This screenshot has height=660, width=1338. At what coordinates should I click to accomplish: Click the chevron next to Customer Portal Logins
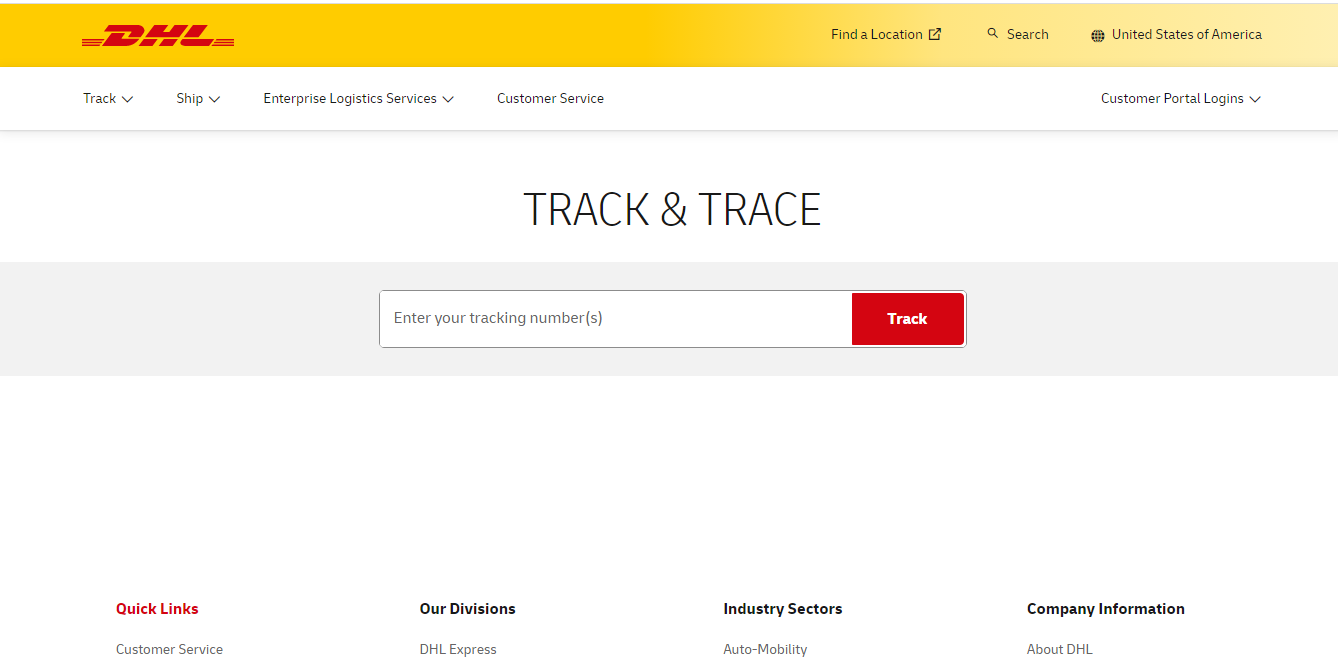(x=1255, y=99)
